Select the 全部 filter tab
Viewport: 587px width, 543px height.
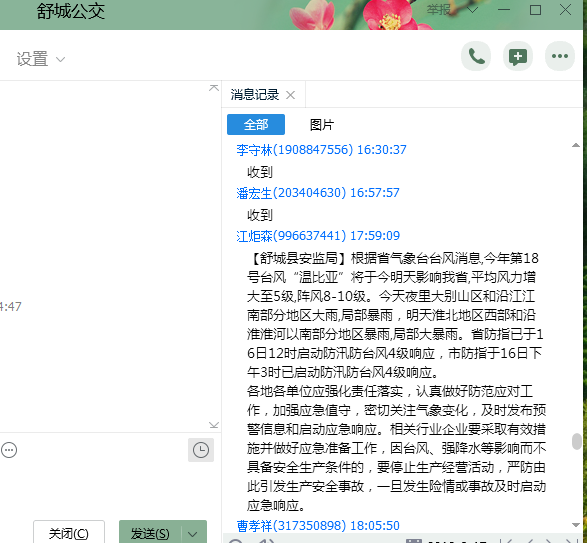[256, 124]
